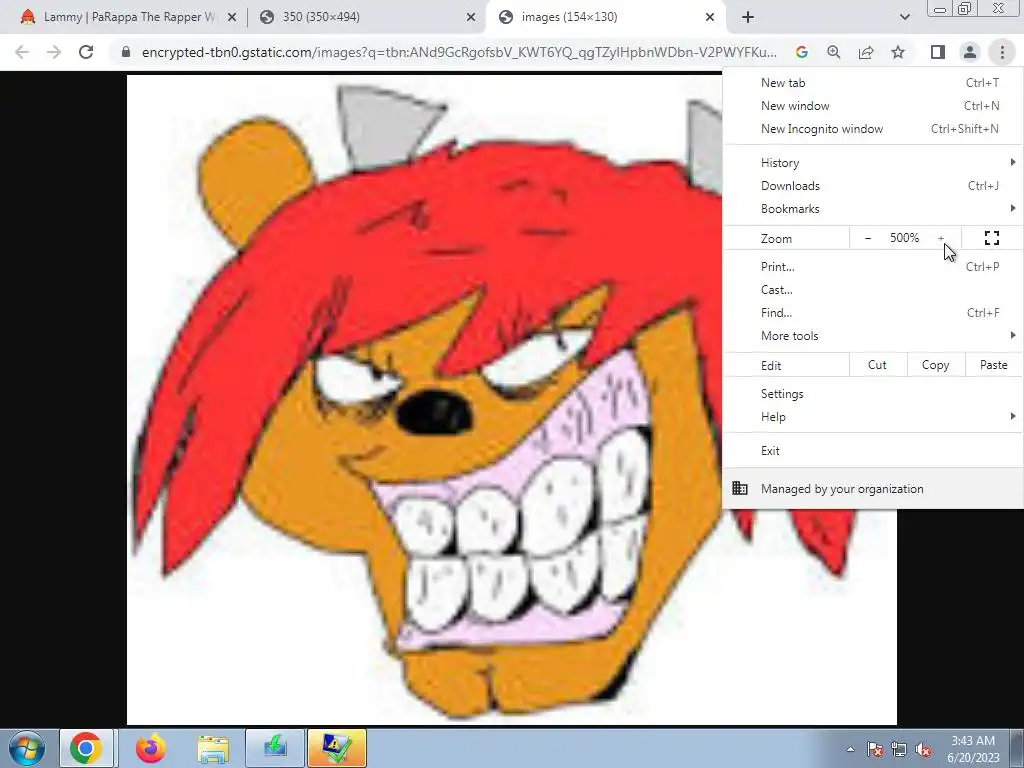Expand the Bookmarks submenu
This screenshot has height=768, width=1024.
tap(872, 208)
